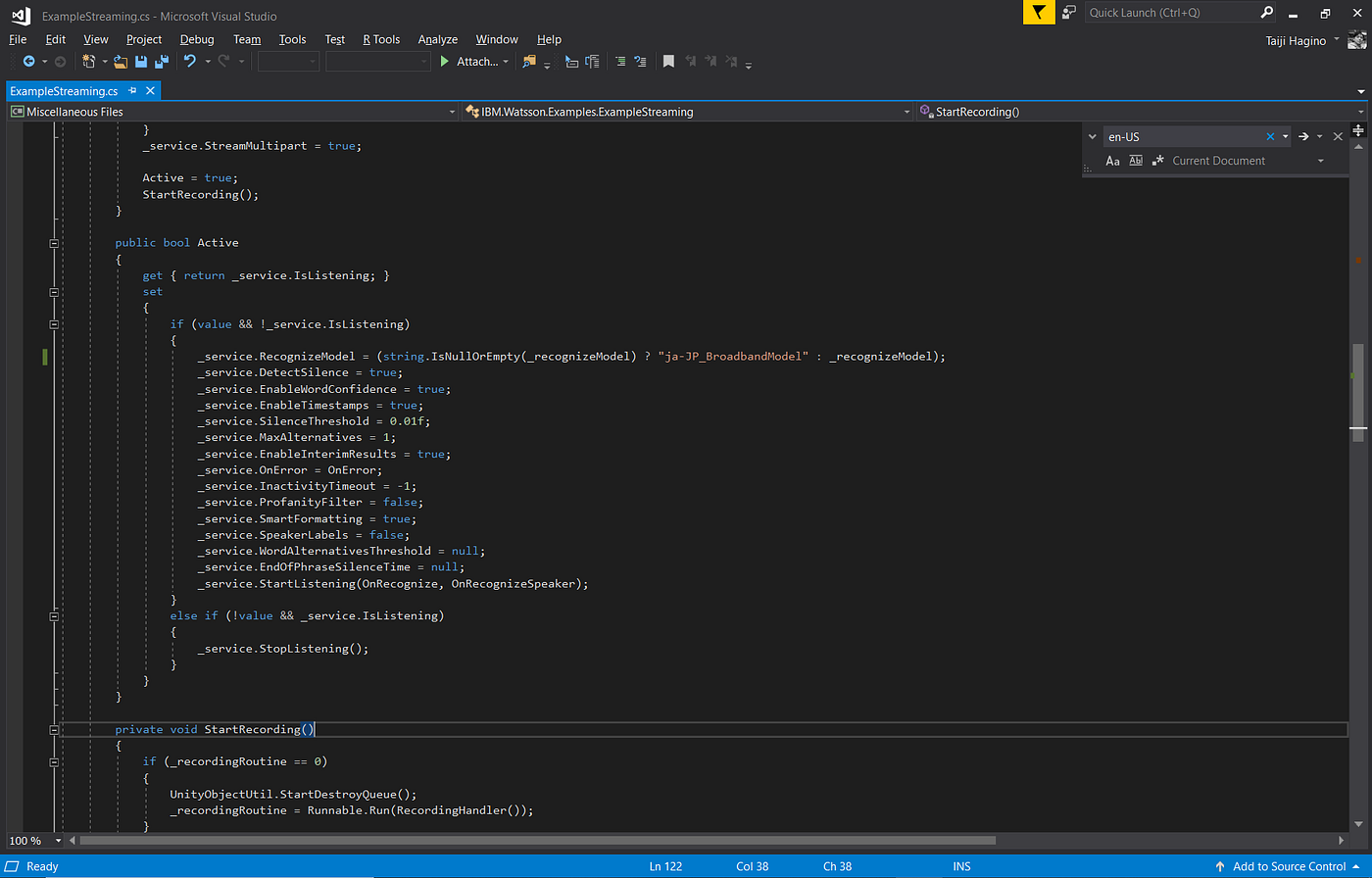Image resolution: width=1372 pixels, height=878 pixels.
Task: Click the Undo icon
Action: pos(188,62)
